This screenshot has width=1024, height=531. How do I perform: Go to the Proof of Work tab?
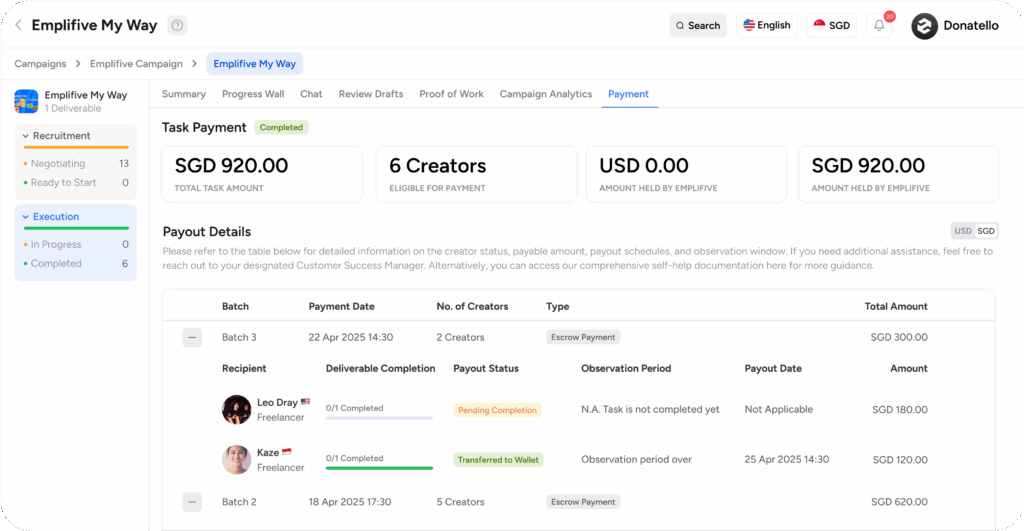[x=451, y=94]
